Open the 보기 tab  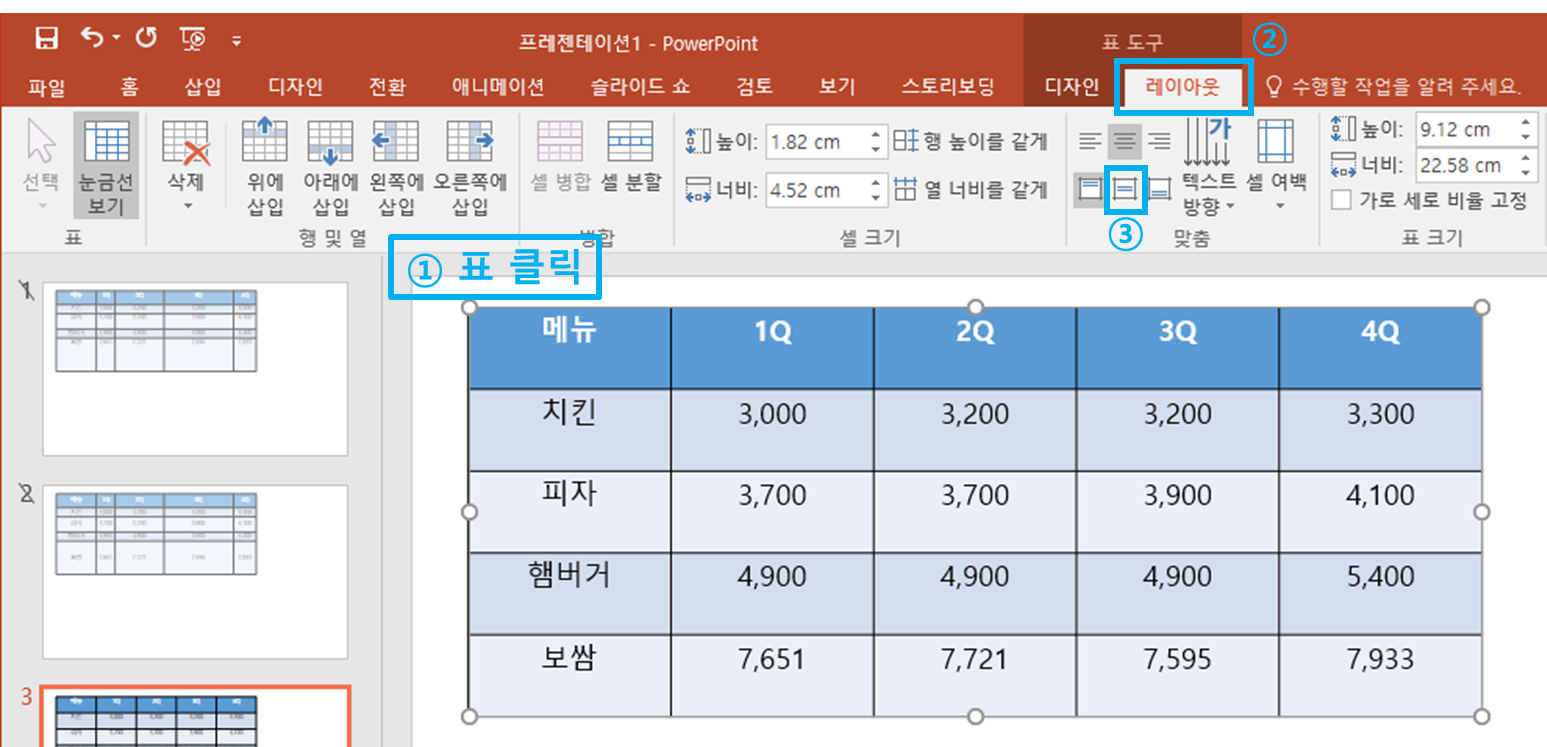836,87
